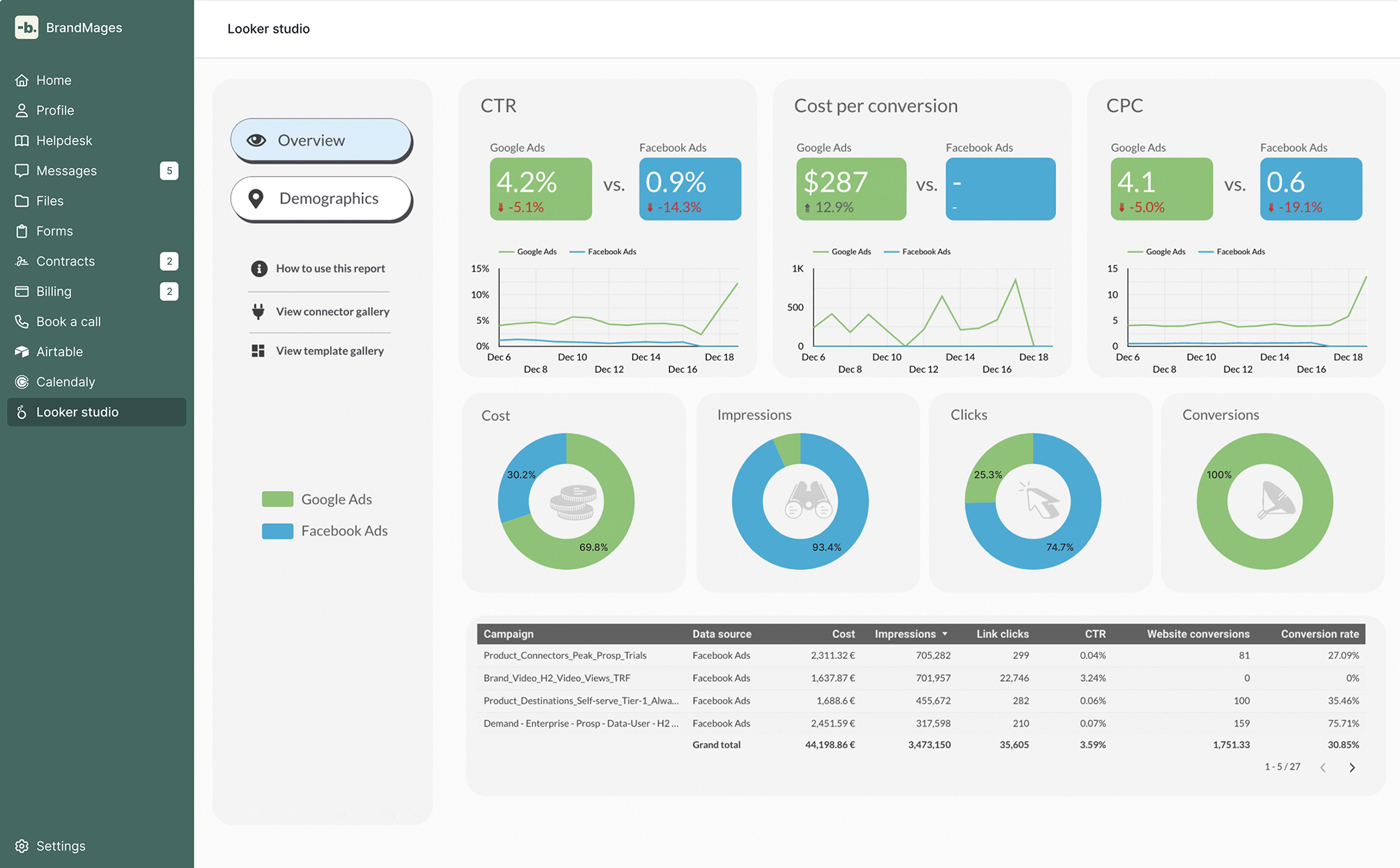
Task: Click the Billing card icon
Action: pyautogui.click(x=22, y=291)
